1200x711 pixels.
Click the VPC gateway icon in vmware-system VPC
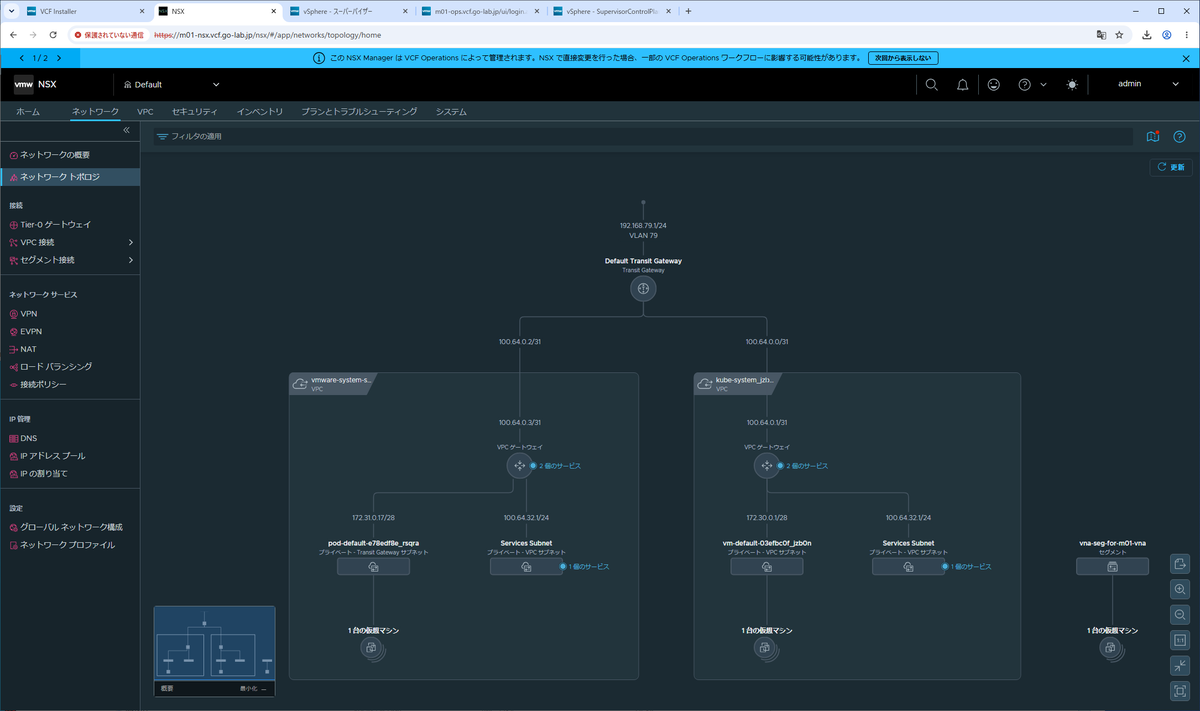tap(519, 465)
